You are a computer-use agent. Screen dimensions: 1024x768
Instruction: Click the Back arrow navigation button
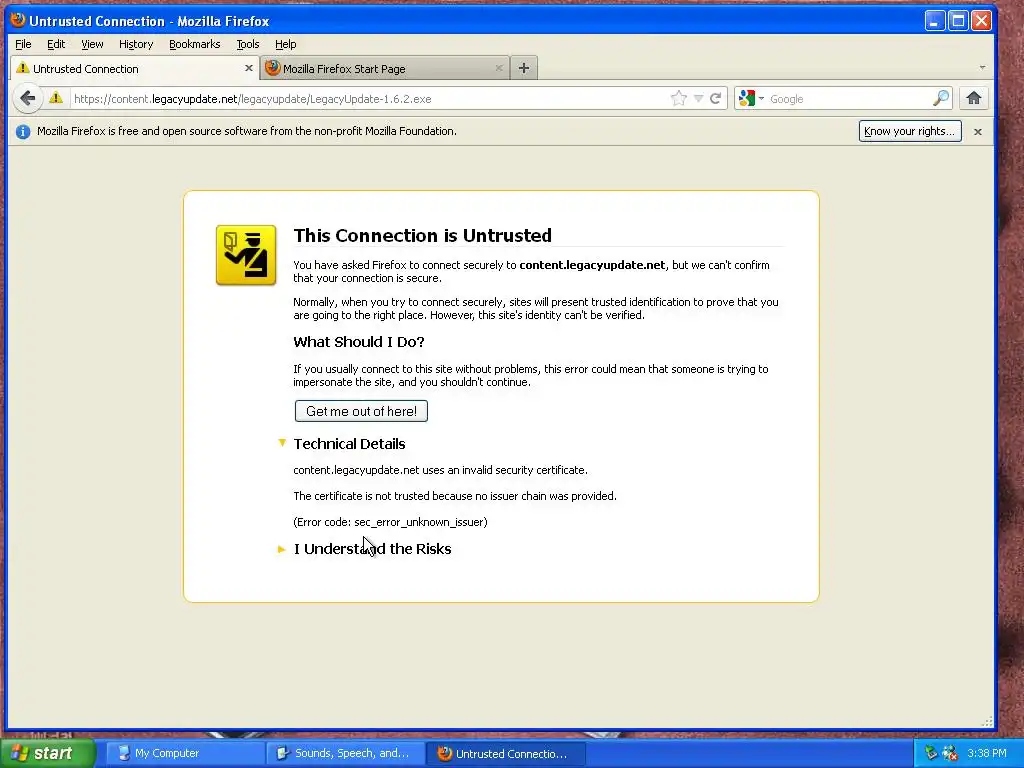pos(27,99)
